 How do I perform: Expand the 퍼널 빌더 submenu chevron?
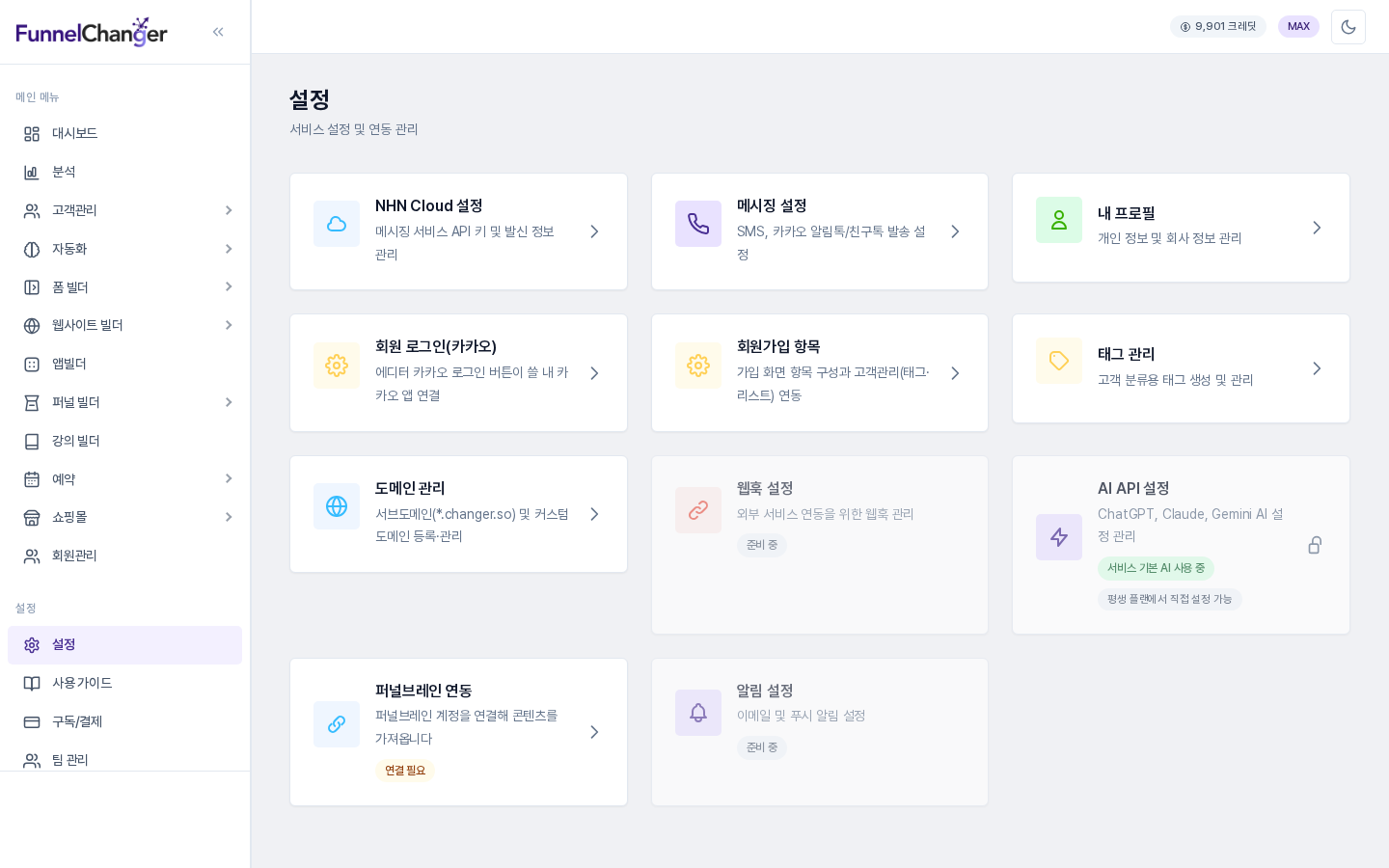(229, 402)
